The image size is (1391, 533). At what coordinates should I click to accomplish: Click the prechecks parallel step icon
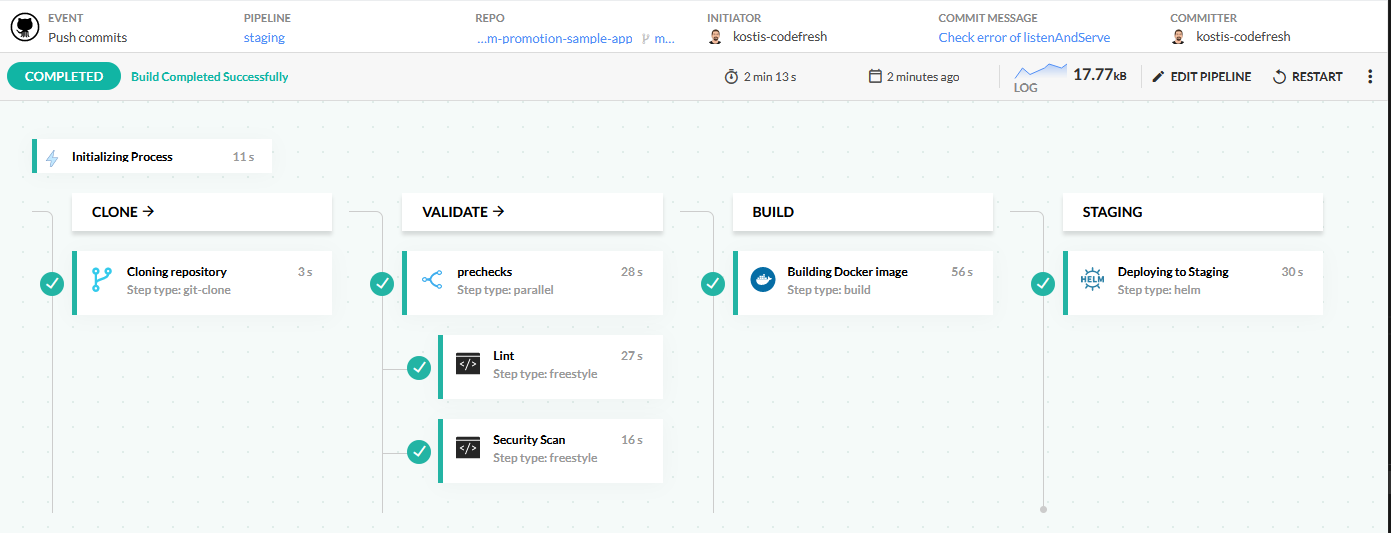432,280
